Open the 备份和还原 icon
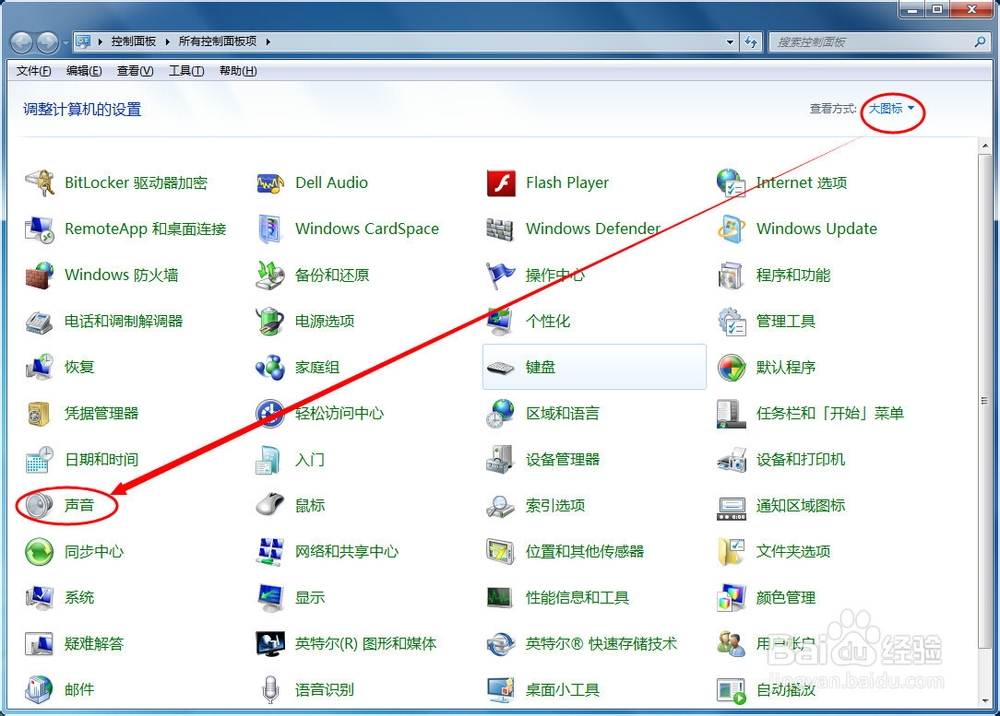 coord(270,275)
